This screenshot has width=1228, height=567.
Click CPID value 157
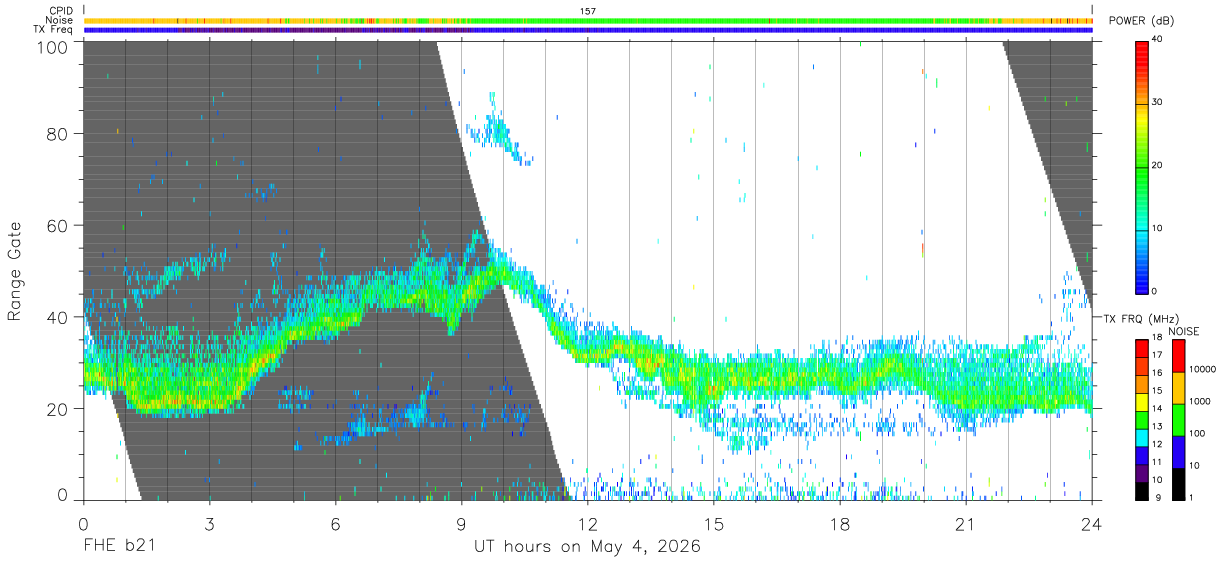click(x=588, y=11)
